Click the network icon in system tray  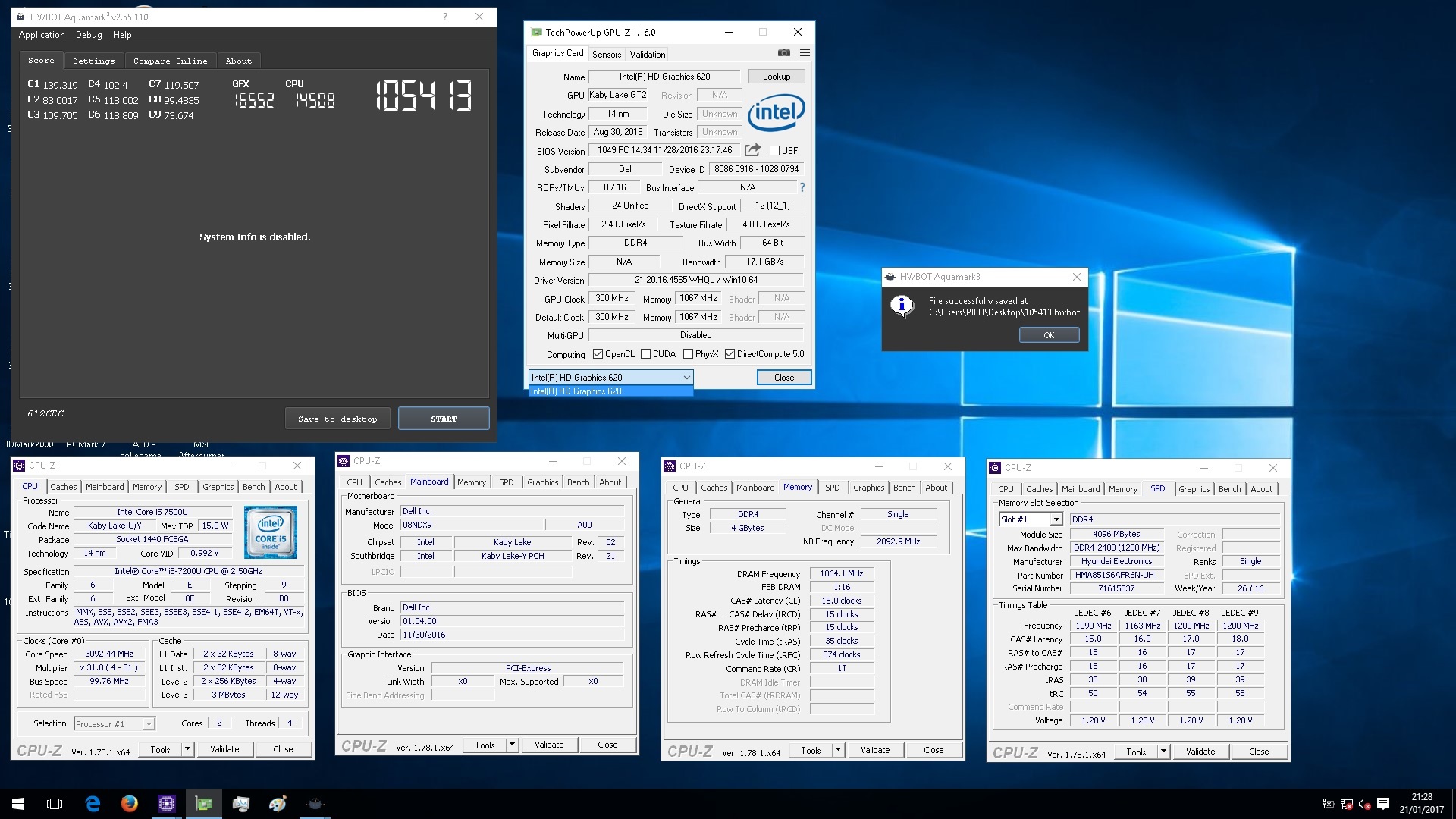[x=1347, y=804]
